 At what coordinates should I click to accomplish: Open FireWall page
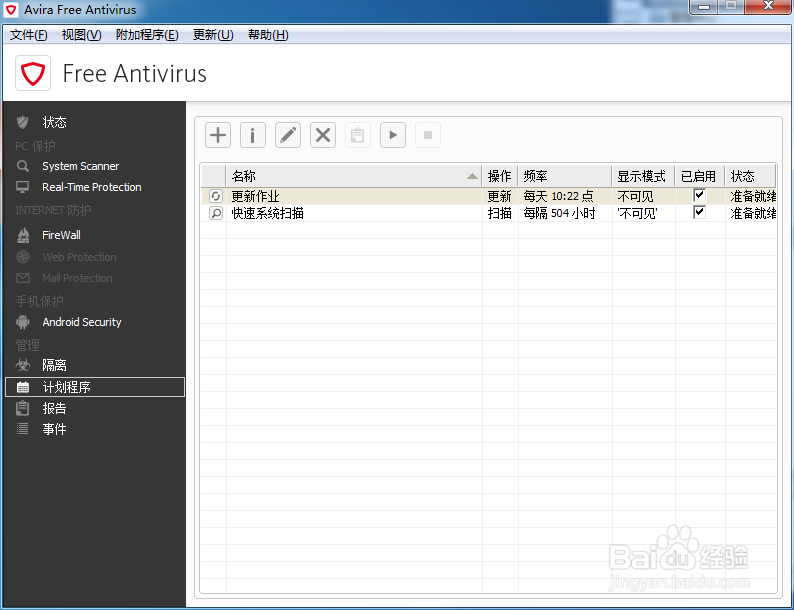tap(61, 235)
